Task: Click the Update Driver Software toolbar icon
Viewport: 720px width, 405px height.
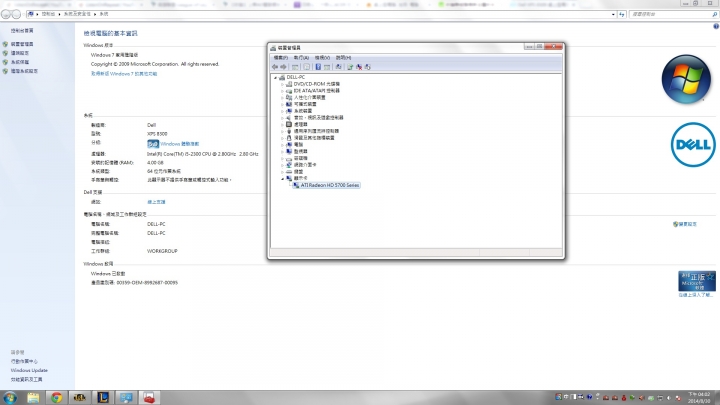Action: [x=350, y=67]
